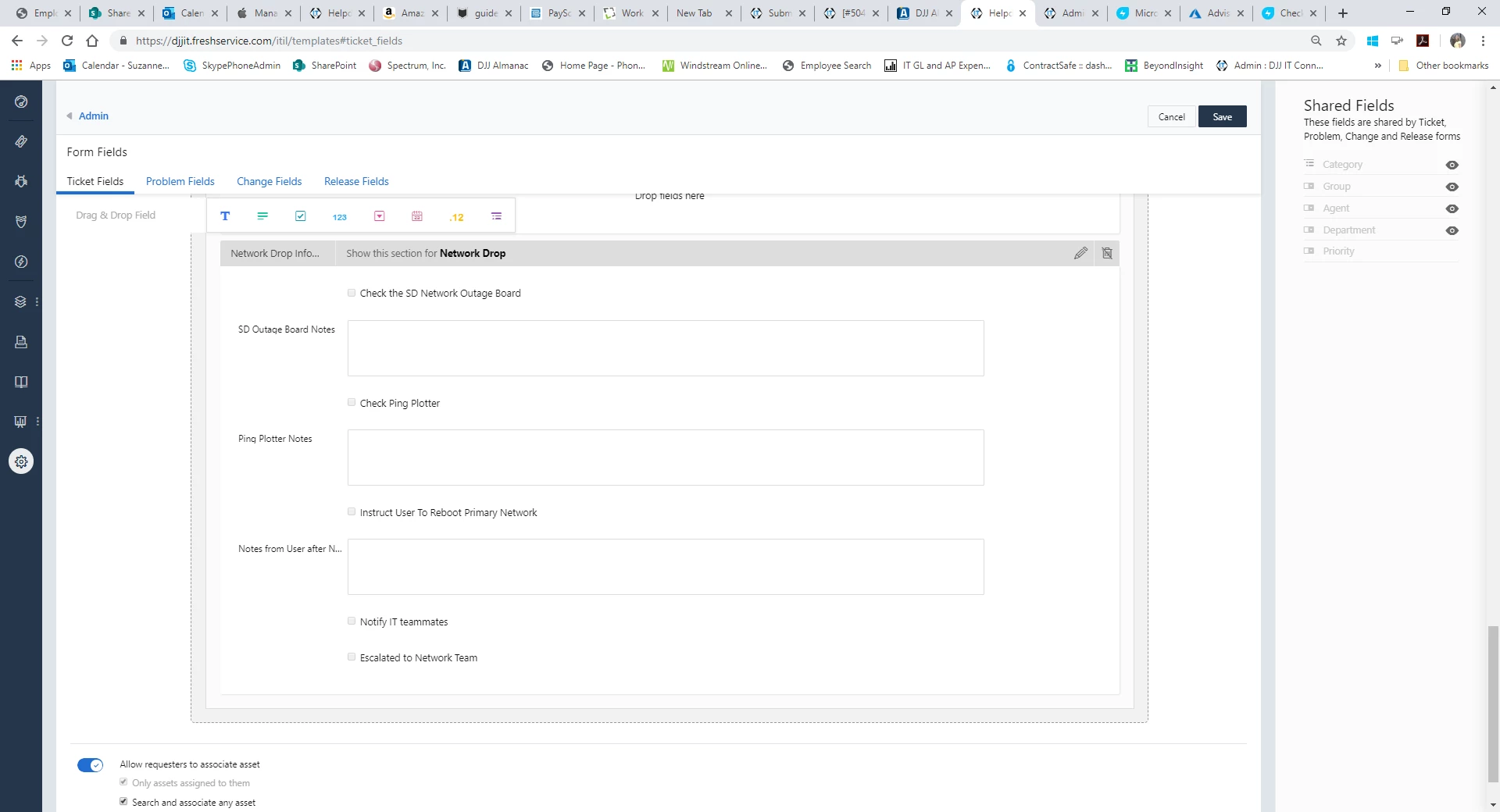The width and height of the screenshot is (1500, 812).
Task: Toggle visibility of shared Department field
Action: click(x=1452, y=230)
